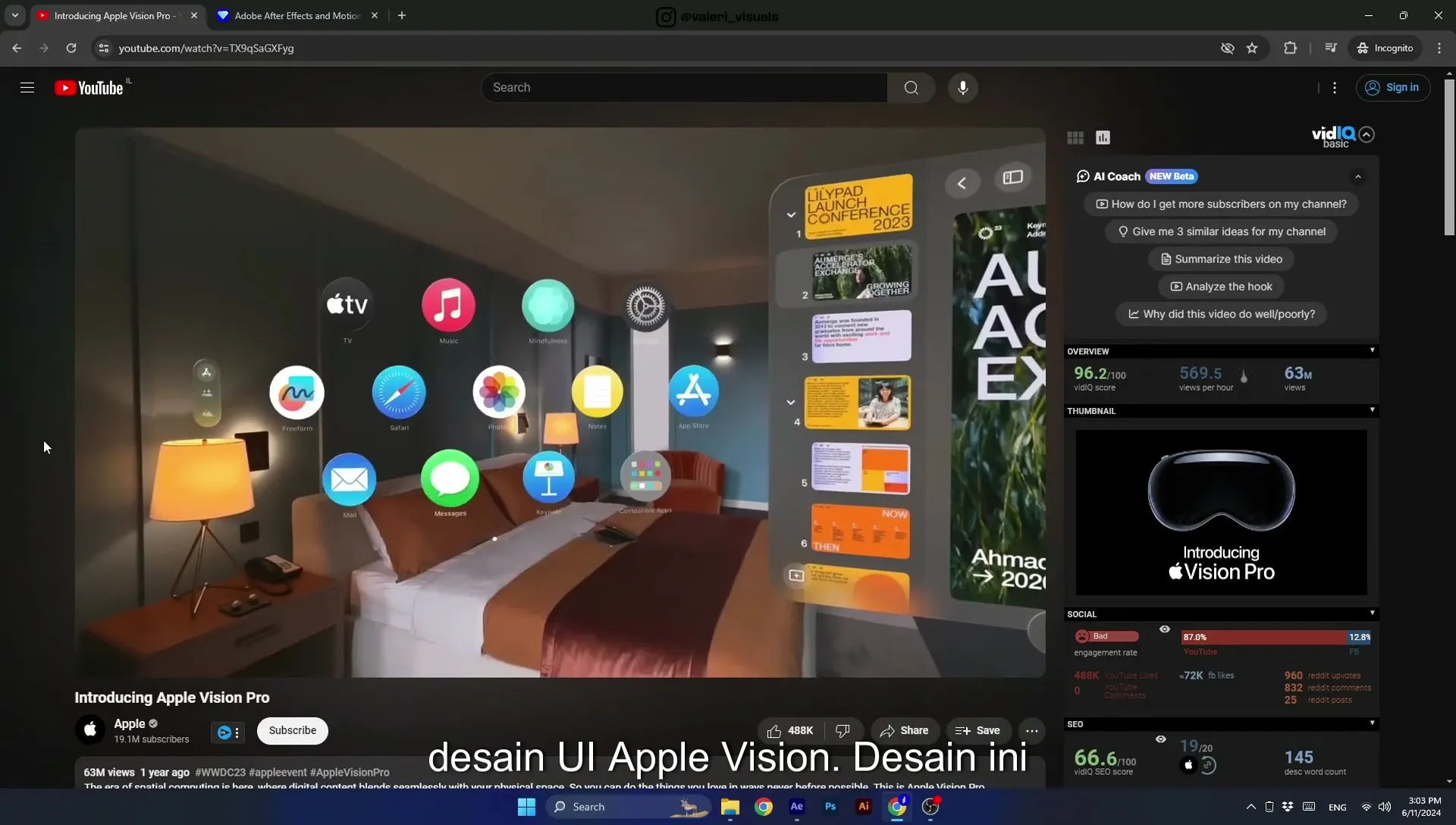Collapse the OVERVIEW section arrow

(x=1372, y=350)
